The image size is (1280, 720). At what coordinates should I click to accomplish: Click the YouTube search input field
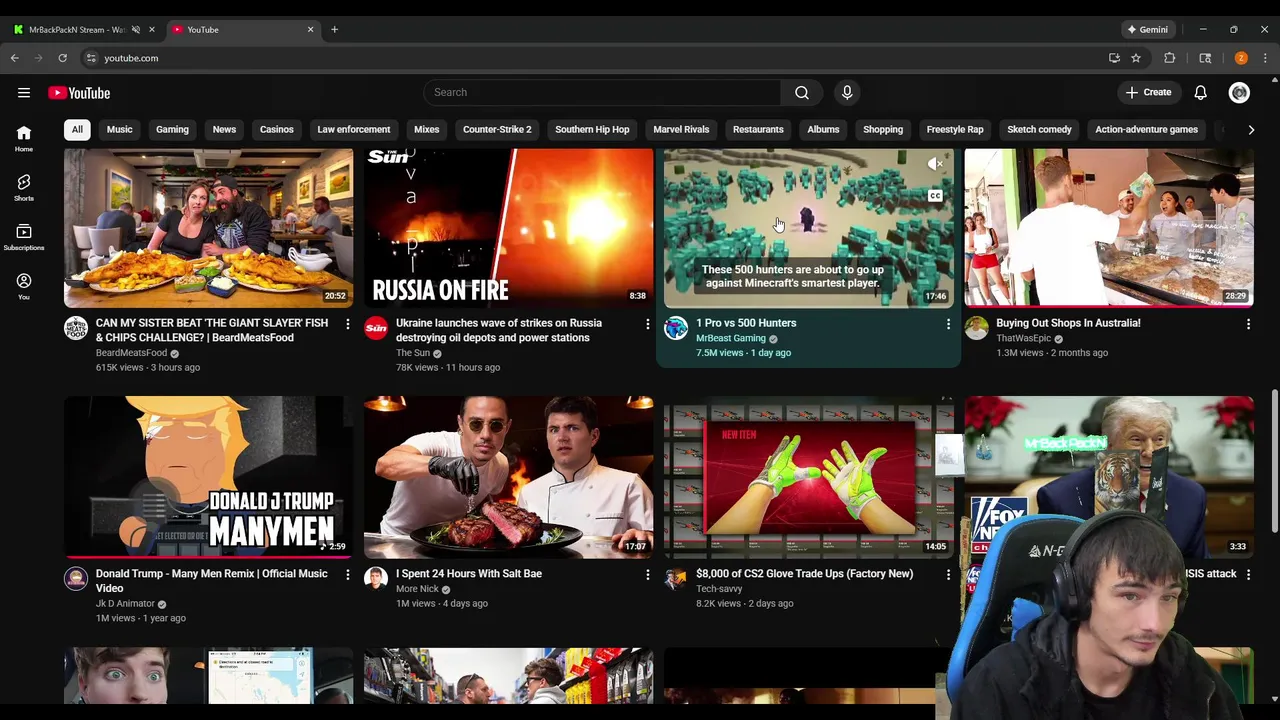pyautogui.click(x=602, y=93)
